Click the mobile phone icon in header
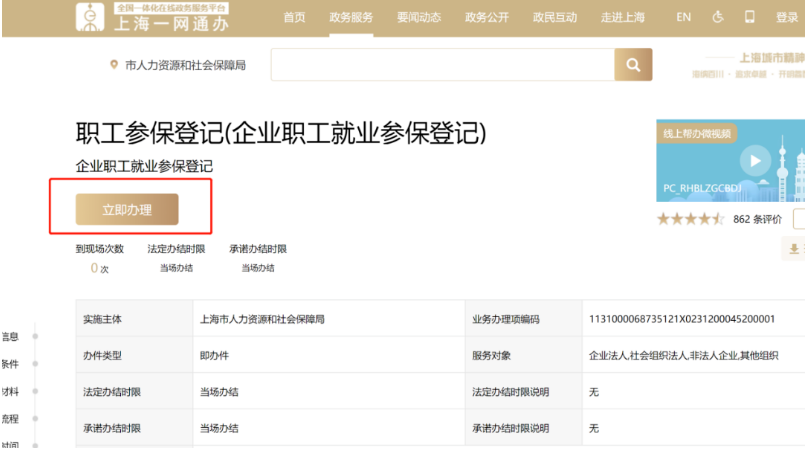The height and width of the screenshot is (452, 810). [749, 17]
